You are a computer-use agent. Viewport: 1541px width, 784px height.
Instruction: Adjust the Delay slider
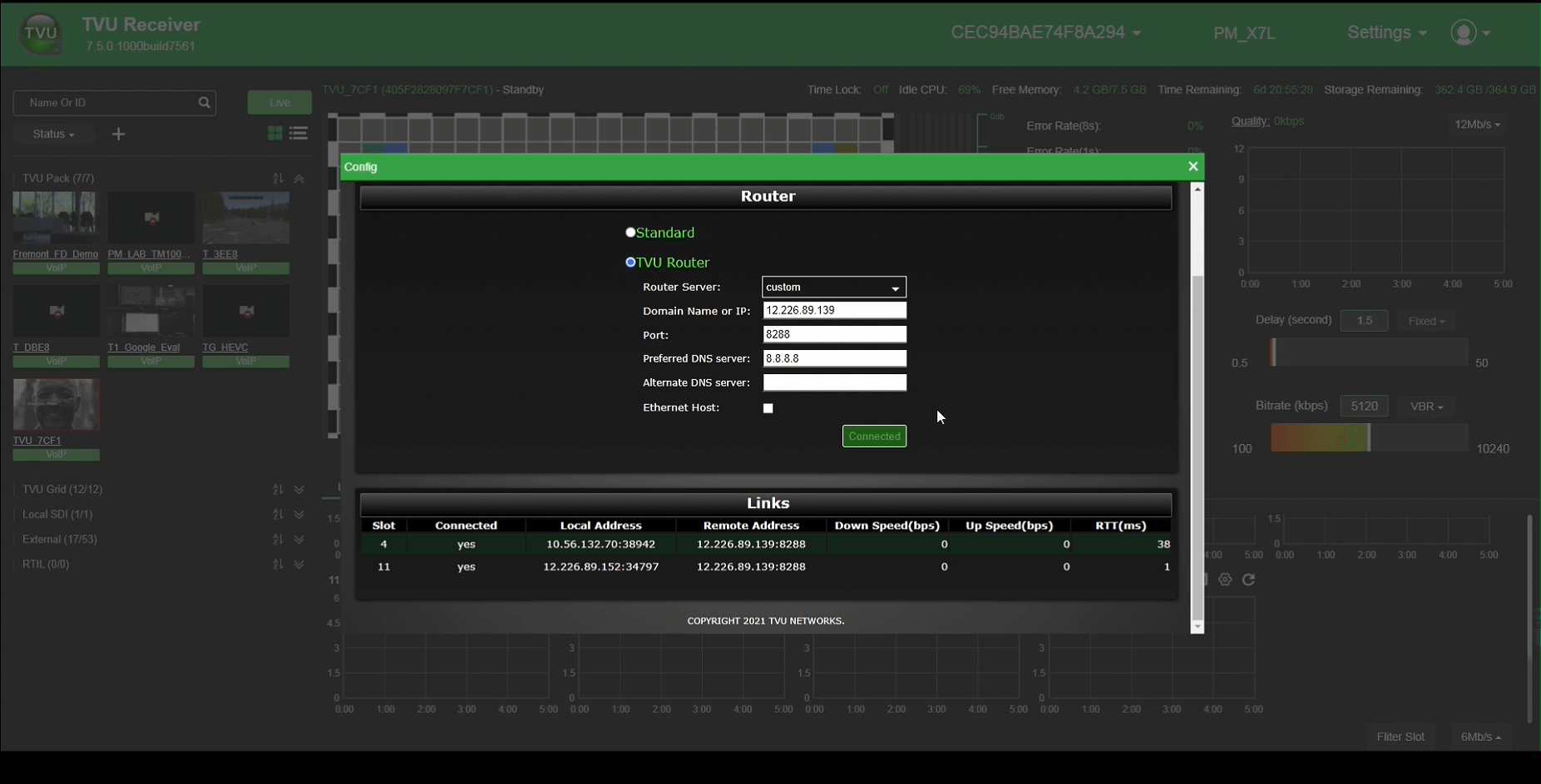point(1369,353)
